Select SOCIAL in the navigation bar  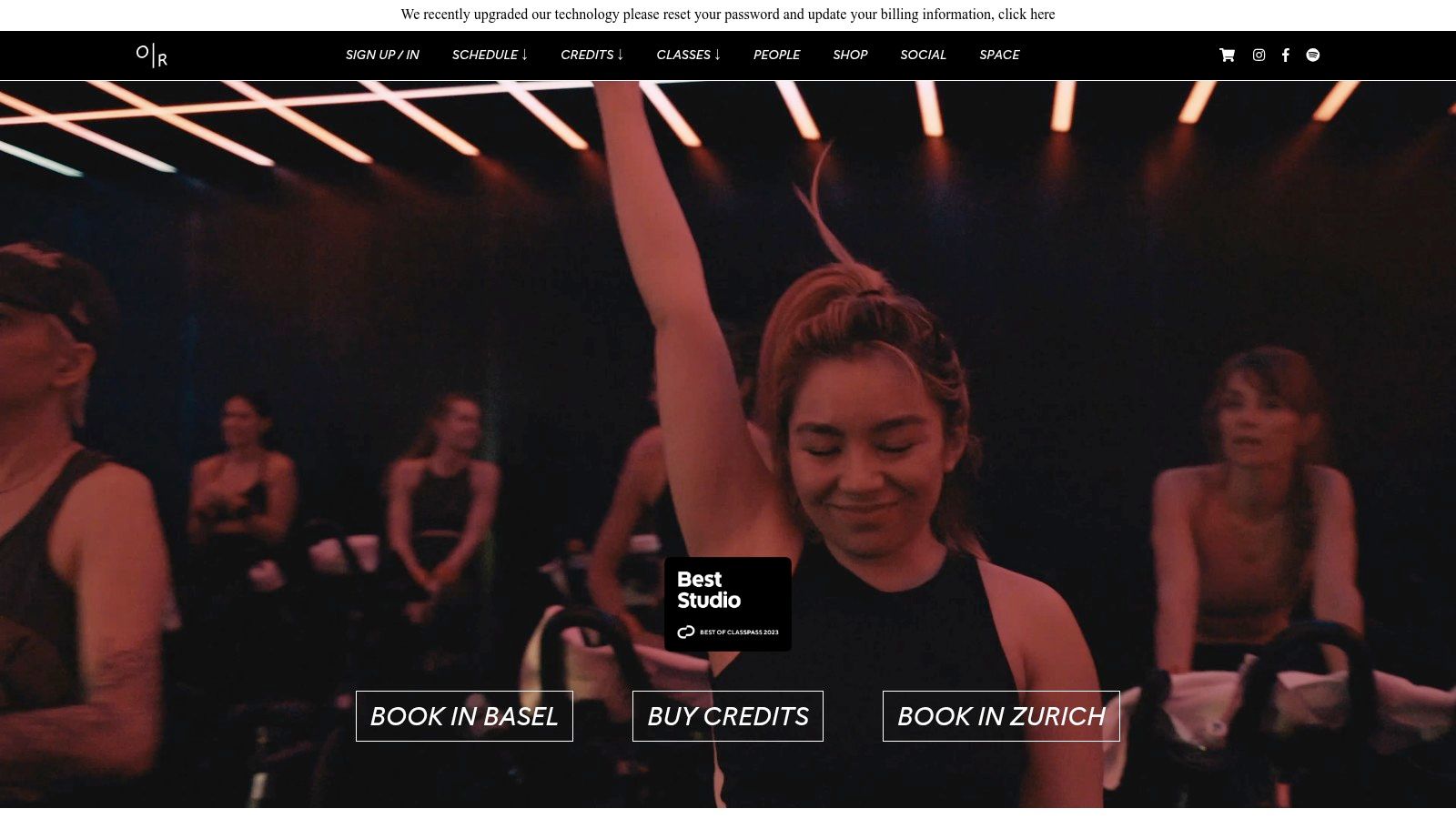(x=923, y=56)
